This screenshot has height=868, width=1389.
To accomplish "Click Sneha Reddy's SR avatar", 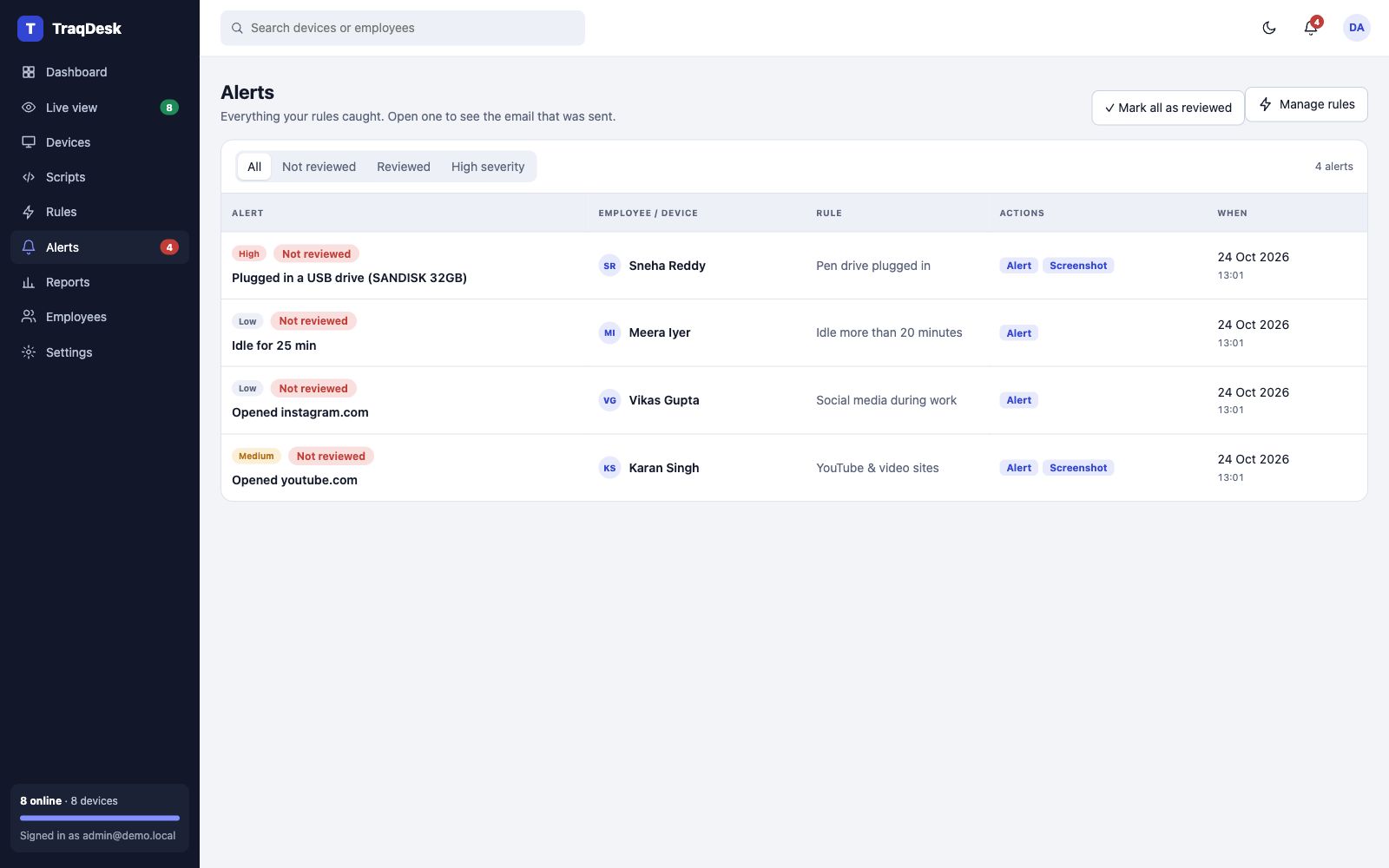I will point(609,266).
